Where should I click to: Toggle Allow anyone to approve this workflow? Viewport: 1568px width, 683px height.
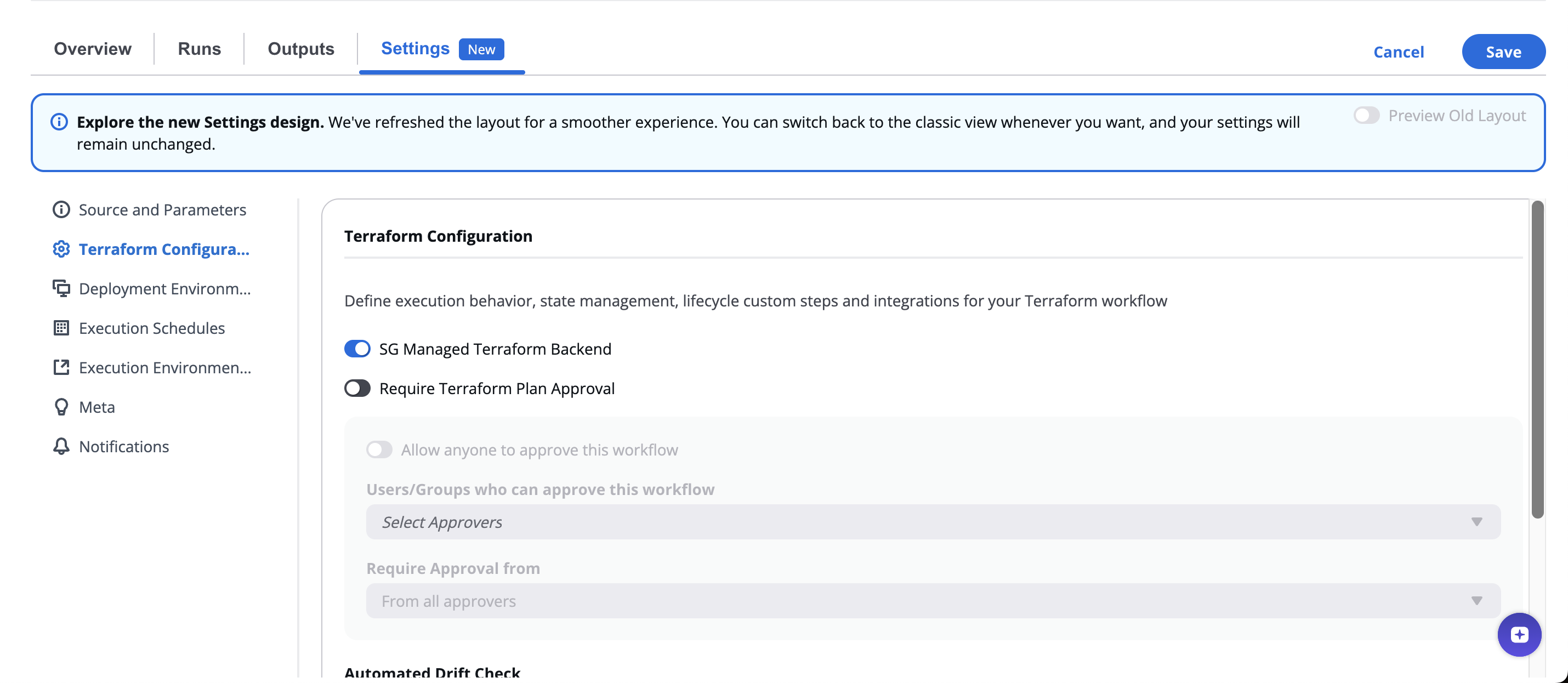pos(379,450)
